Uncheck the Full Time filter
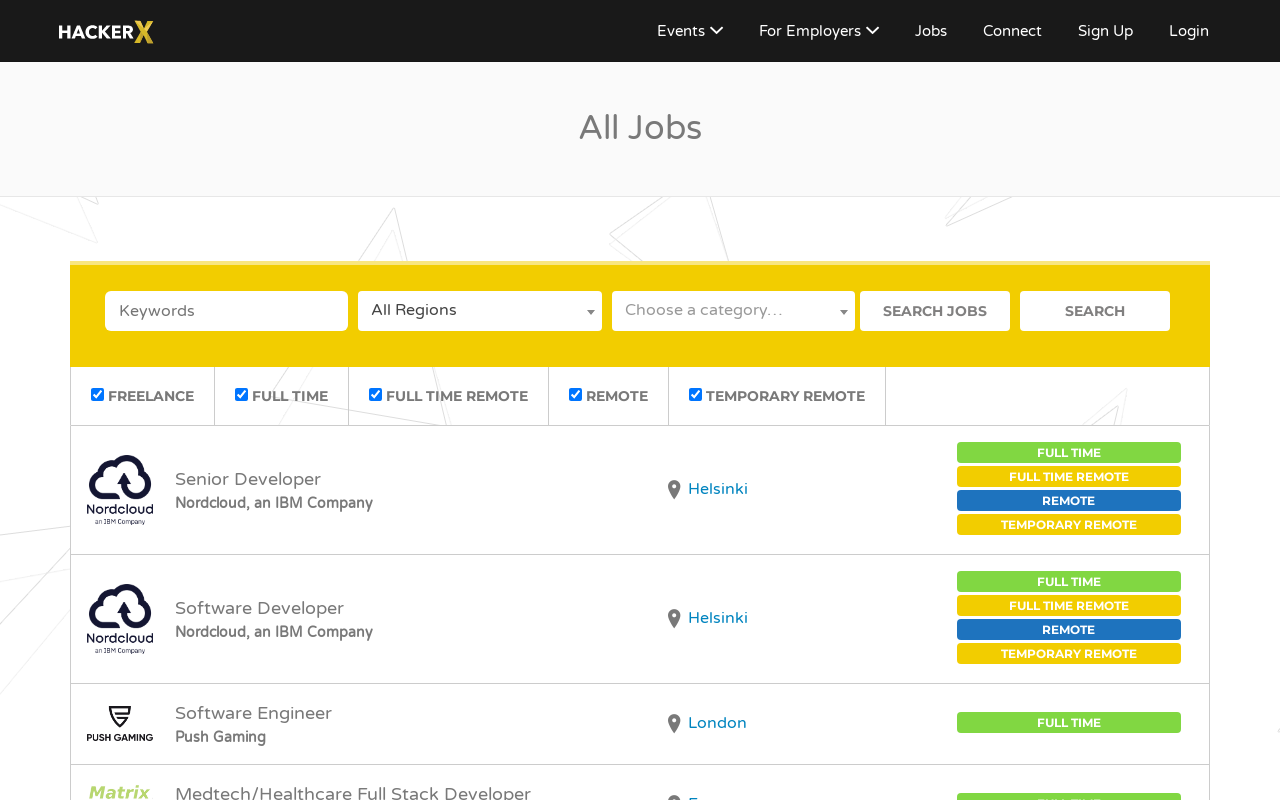Viewport: 1280px width, 800px height. pos(241,395)
